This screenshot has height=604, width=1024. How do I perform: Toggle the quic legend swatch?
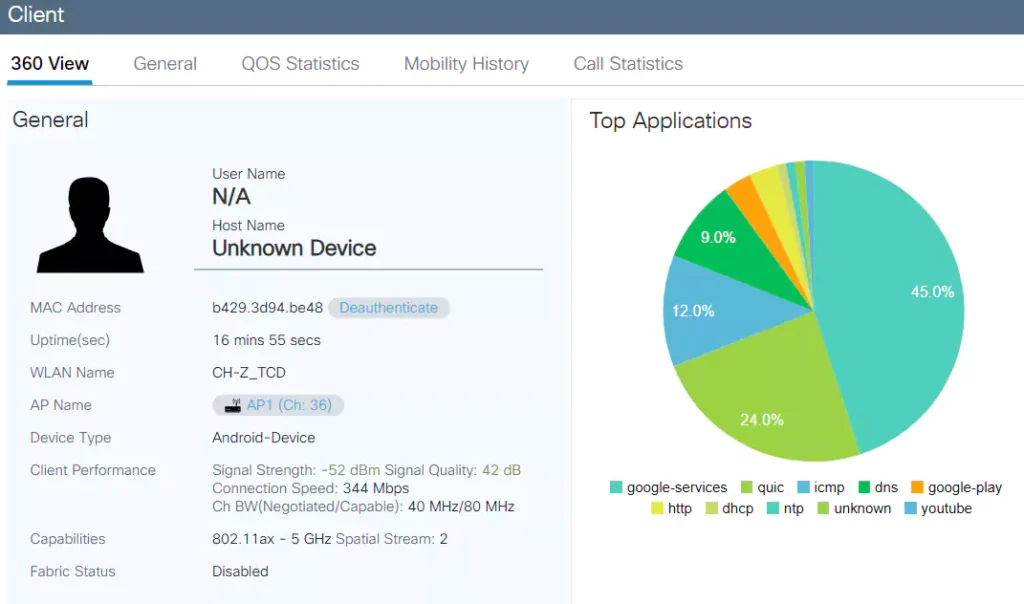[x=746, y=488]
